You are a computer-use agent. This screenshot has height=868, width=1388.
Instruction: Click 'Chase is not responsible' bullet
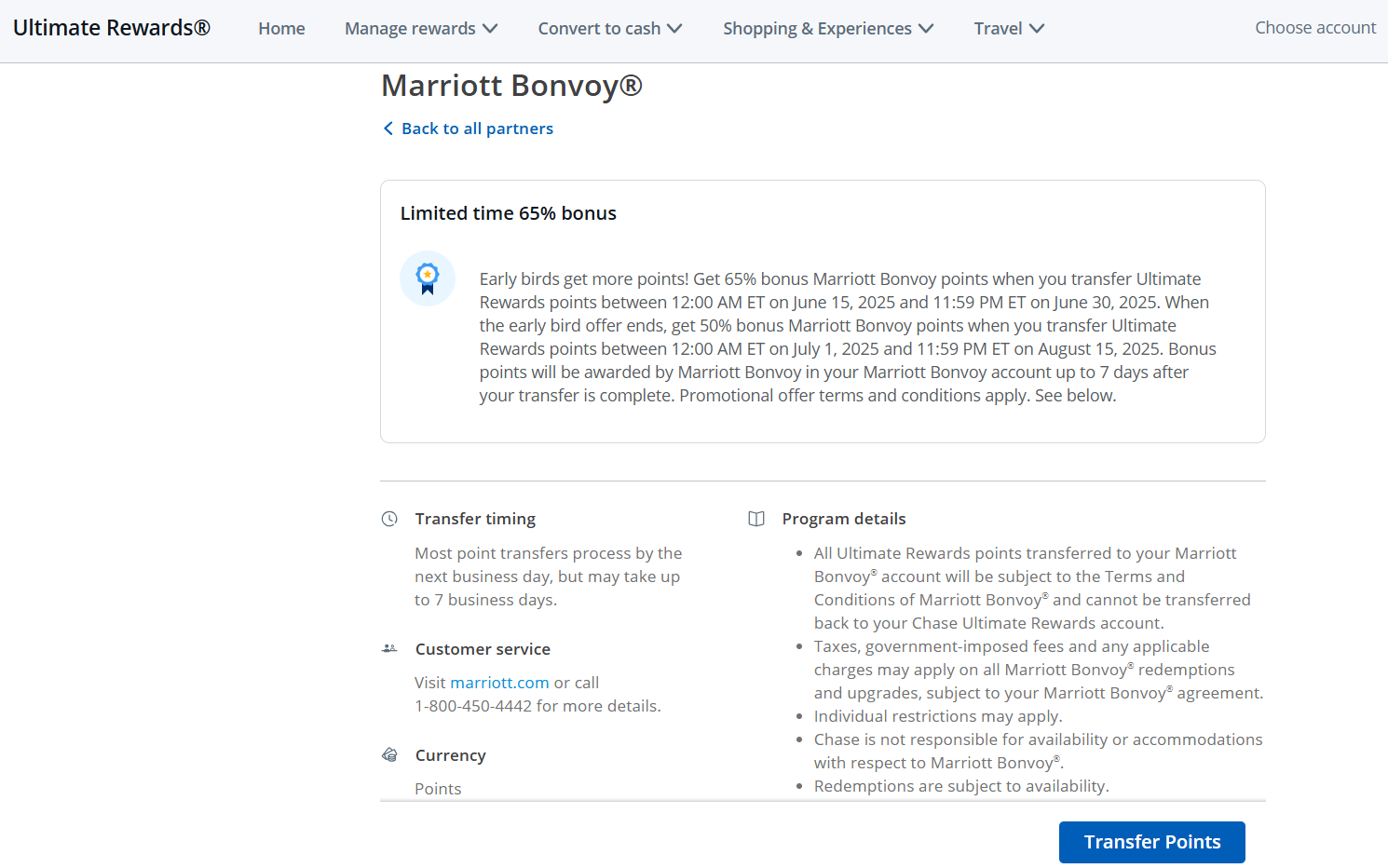coord(1038,751)
